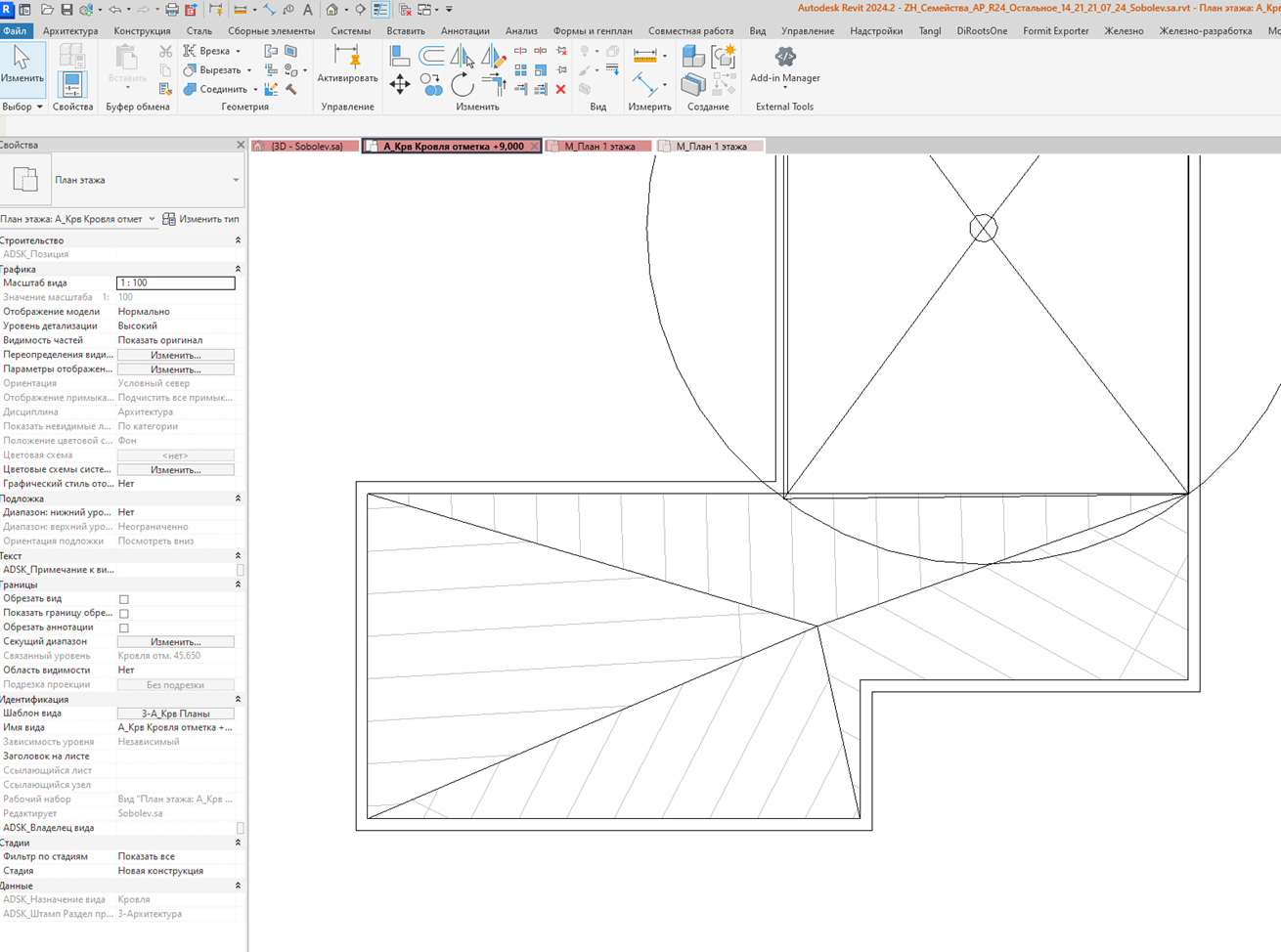Select the Align tool in the Изменить panel

point(400,56)
